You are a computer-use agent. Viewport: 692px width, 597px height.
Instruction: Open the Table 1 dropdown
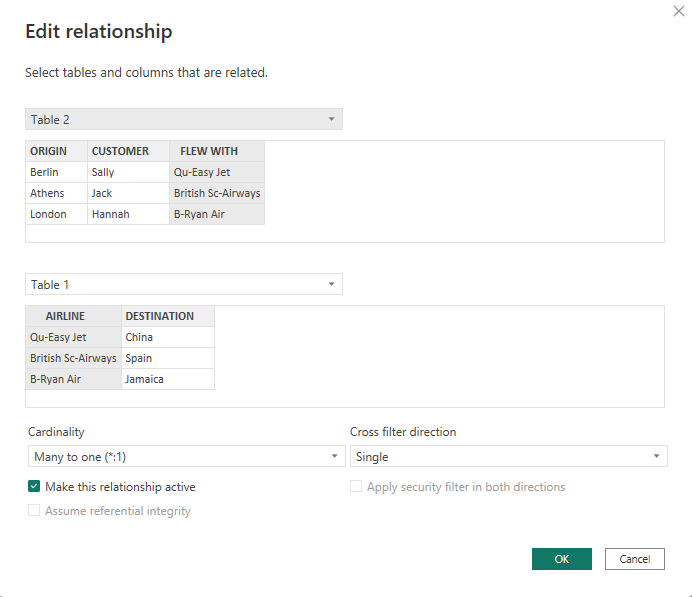point(183,285)
